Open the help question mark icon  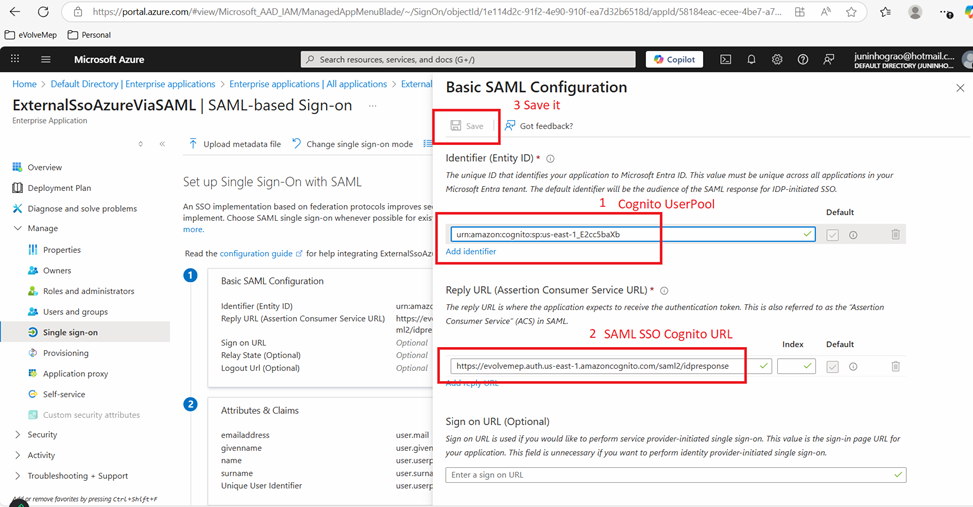803,60
